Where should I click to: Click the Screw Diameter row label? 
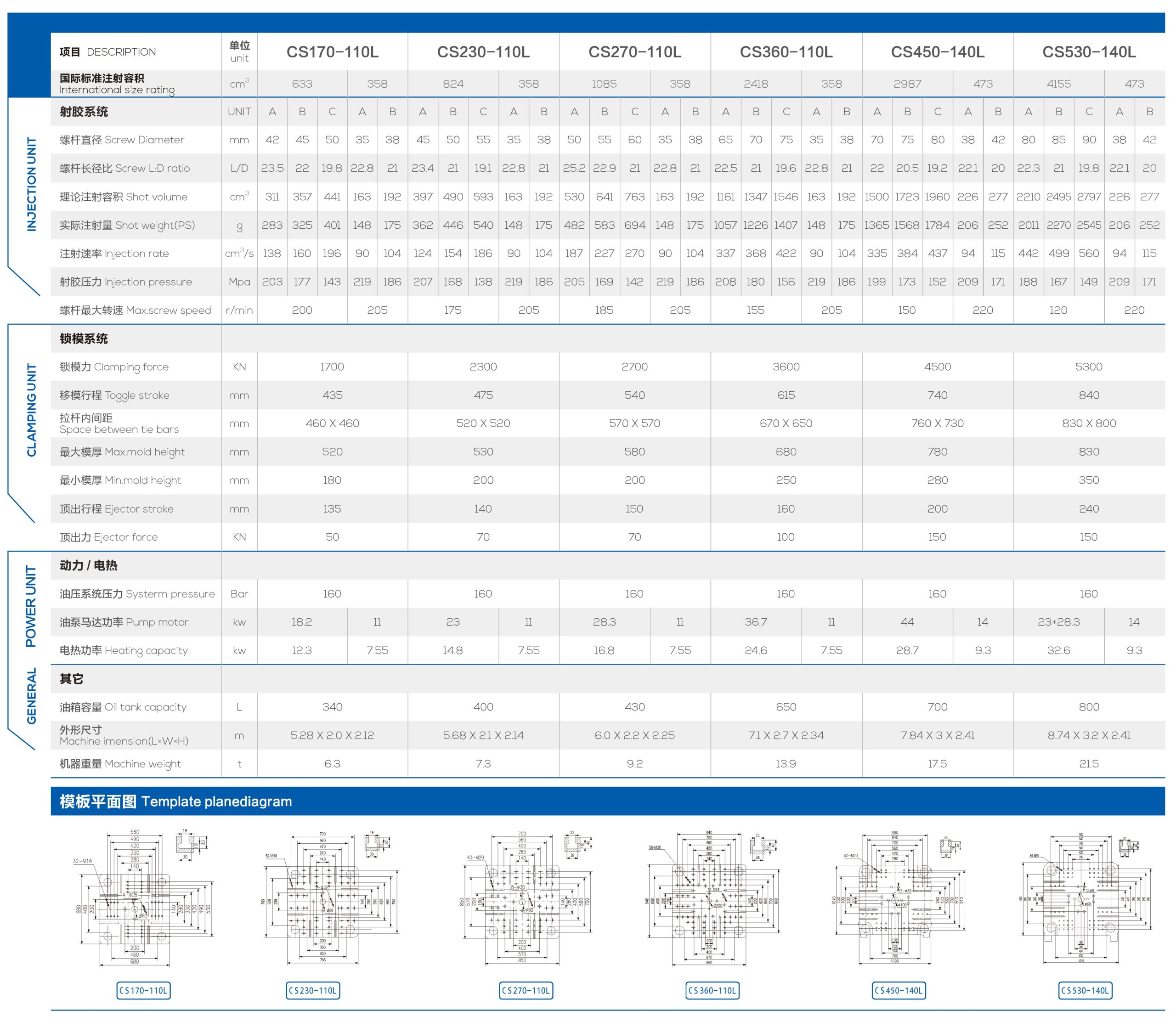pyautogui.click(x=121, y=140)
